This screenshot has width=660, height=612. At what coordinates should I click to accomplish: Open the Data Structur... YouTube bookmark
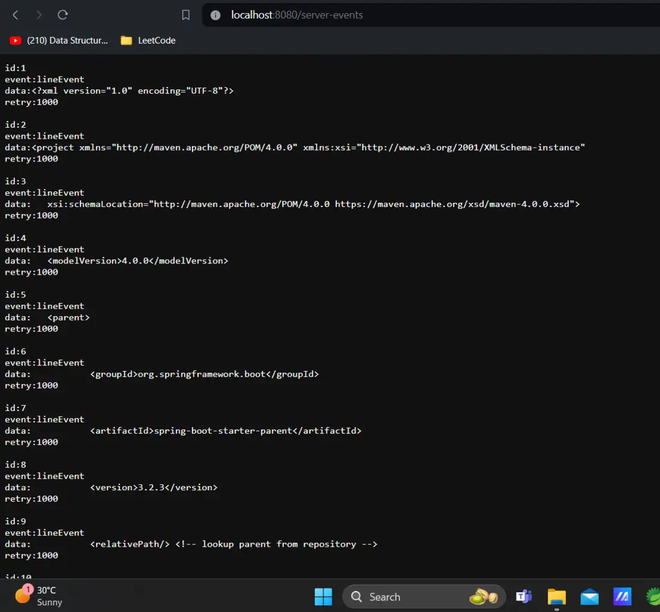59,40
